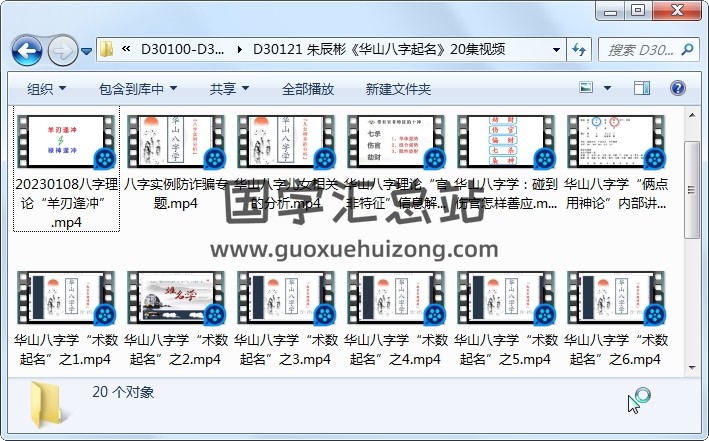Open the 共享 menu
709x441 pixels.
(229, 89)
